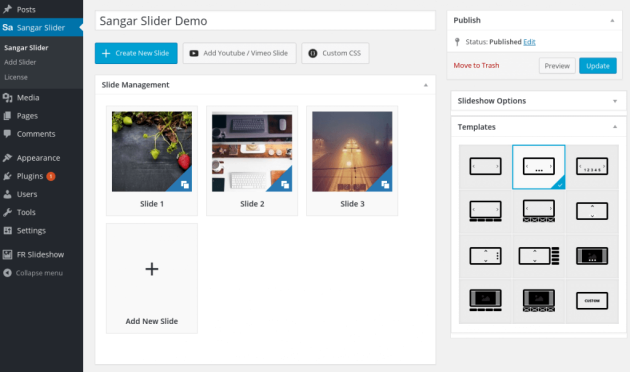Image resolution: width=630 pixels, height=372 pixels.
Task: Click the Plugins plug icon
Action: point(7,176)
